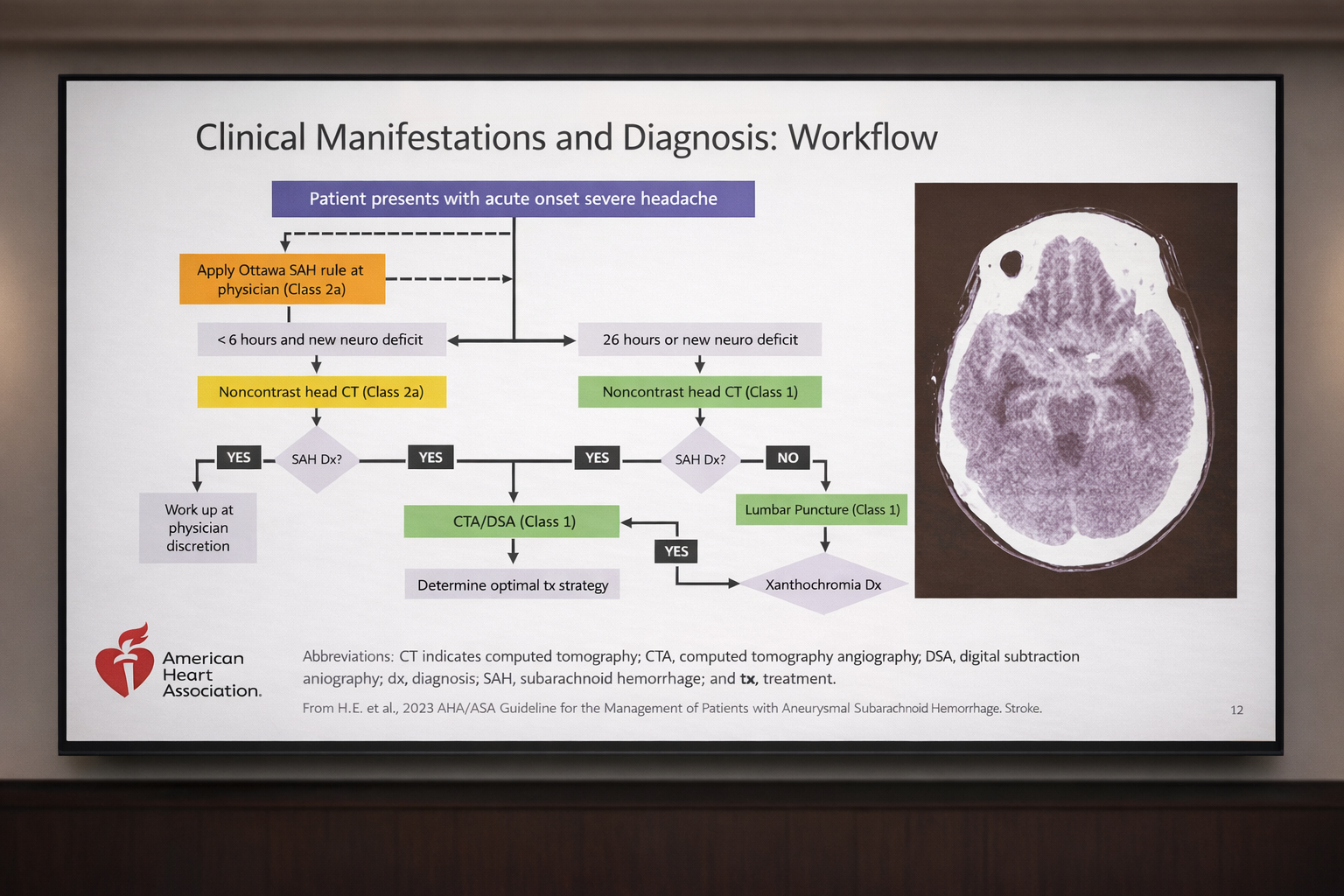1344x896 pixels.
Task: Click the 'YES' label below the CTA/DSA arrow
Action: point(675,551)
